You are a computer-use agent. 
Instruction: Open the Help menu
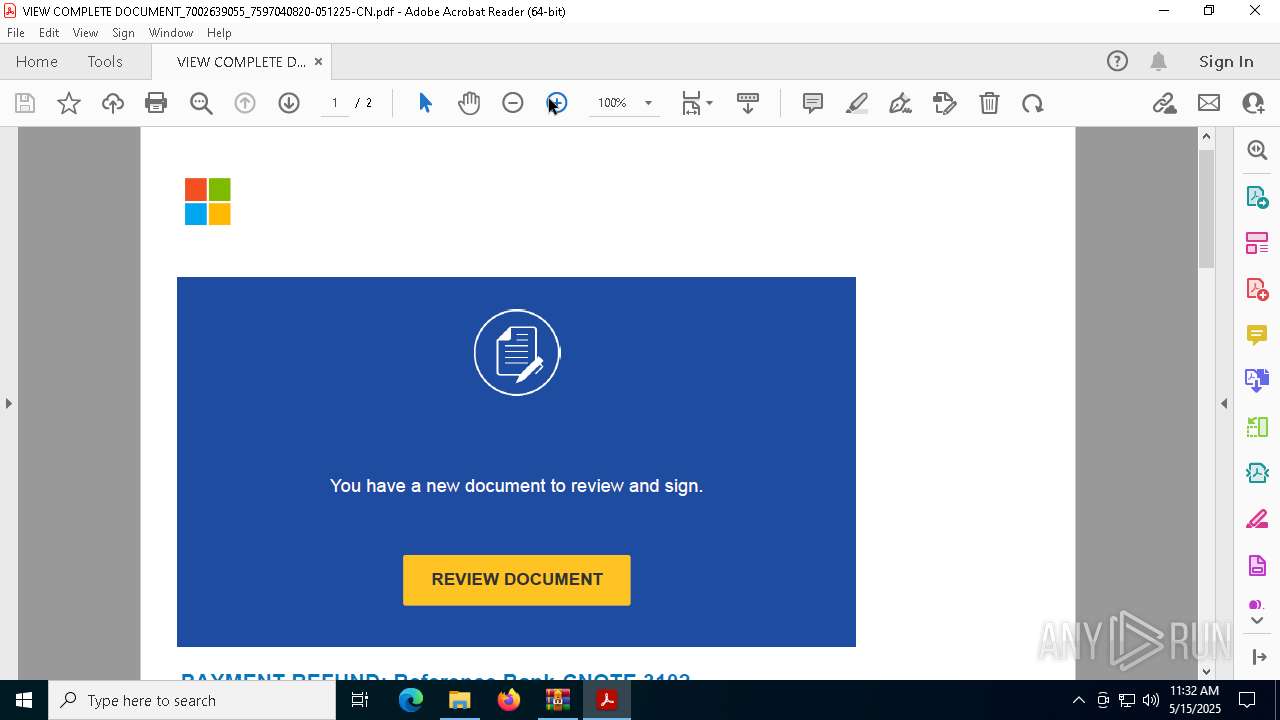click(x=219, y=32)
